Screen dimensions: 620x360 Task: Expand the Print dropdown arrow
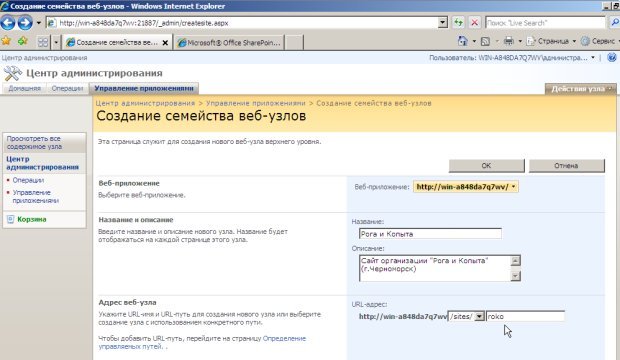520,41
